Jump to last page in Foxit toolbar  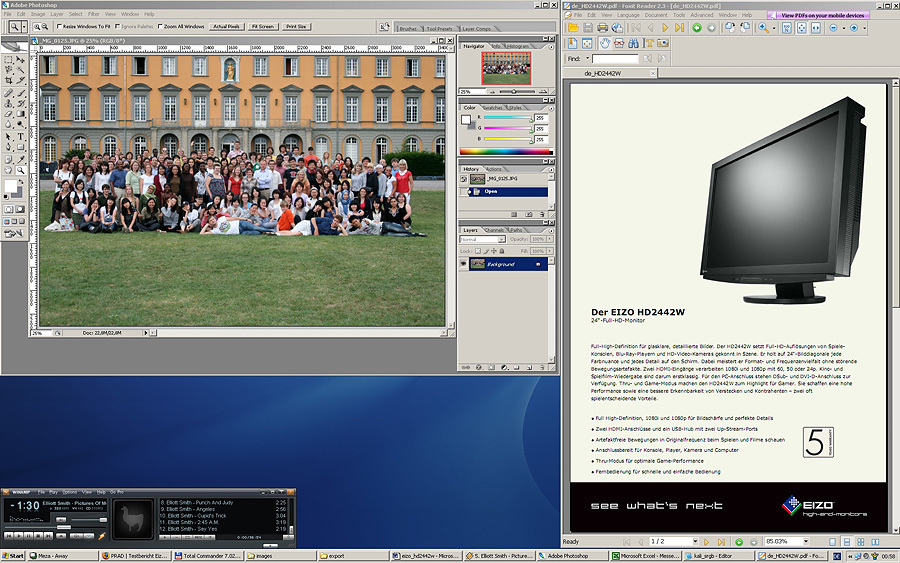pyautogui.click(x=680, y=28)
